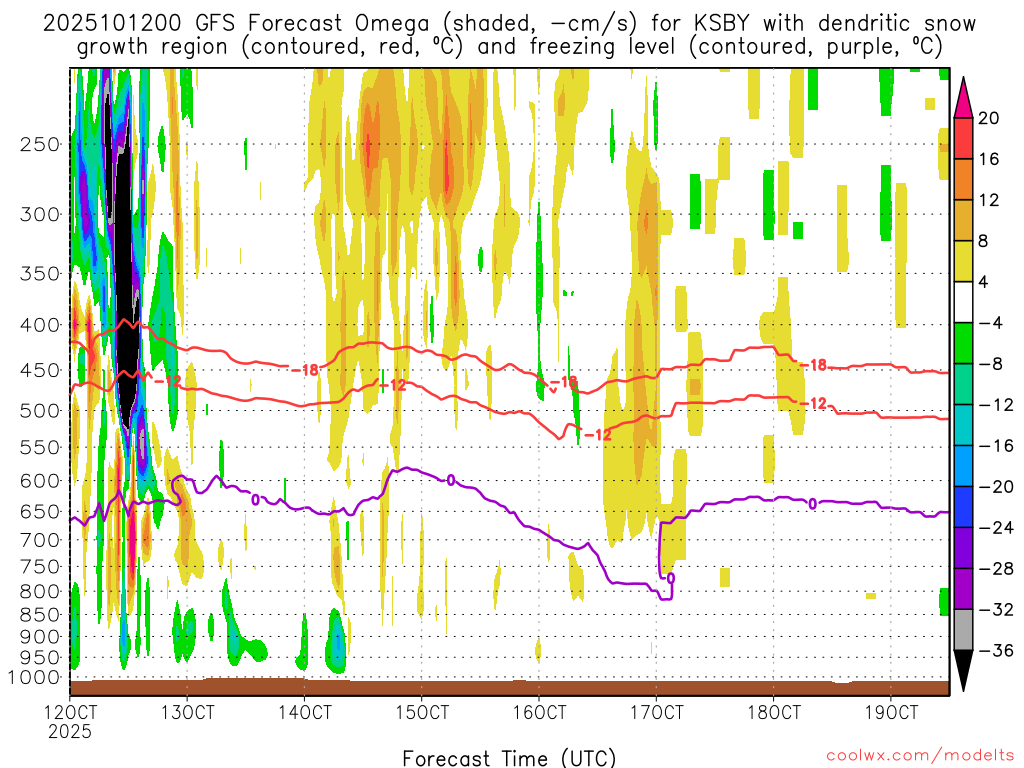Click the magenta arrow atop the colorbar
The height and width of the screenshot is (768, 1024).
pos(963,97)
